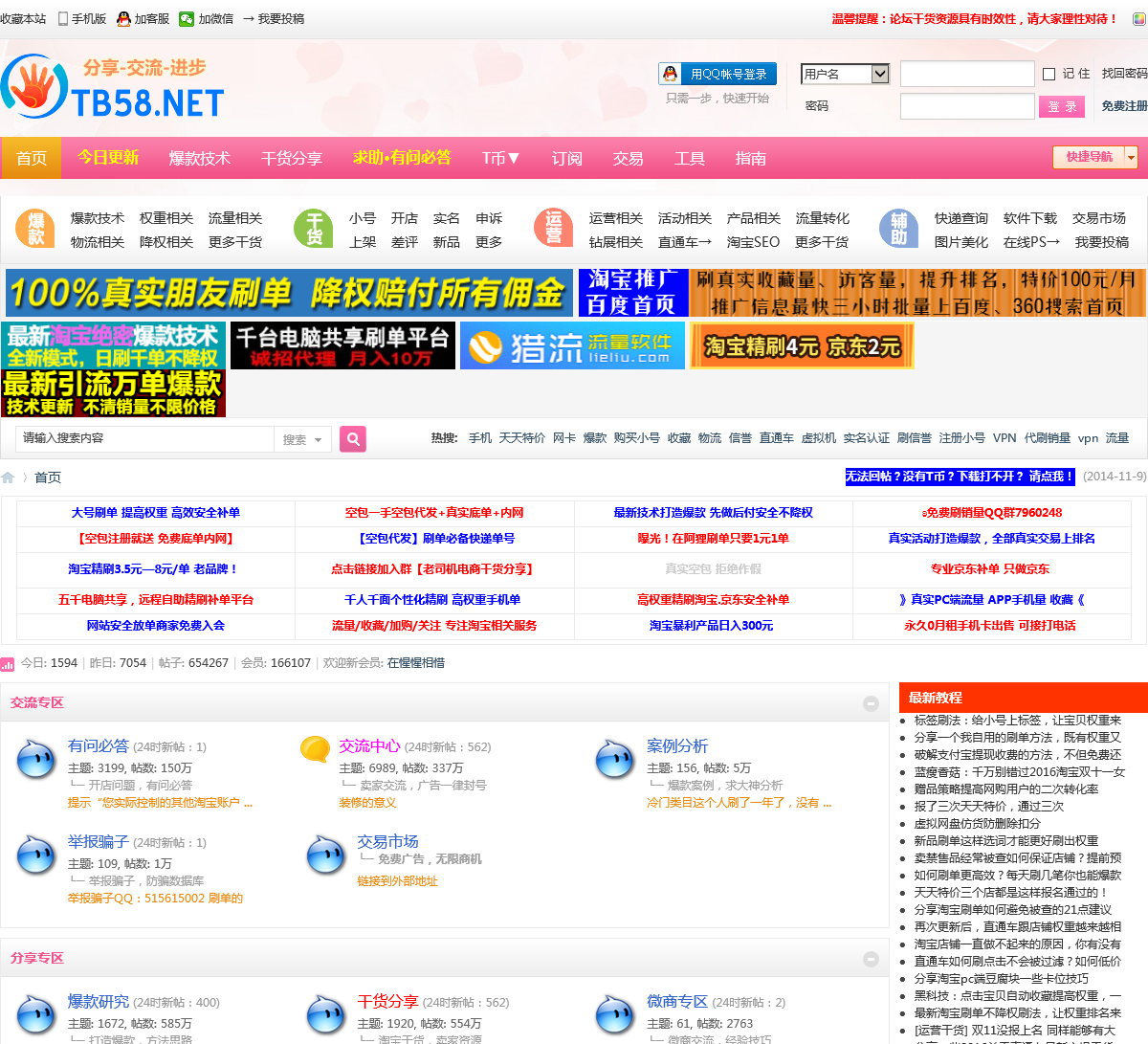The height and width of the screenshot is (1044, 1148).
Task: Click the orange 交流中心 forum bubble icon
Action: 315,749
